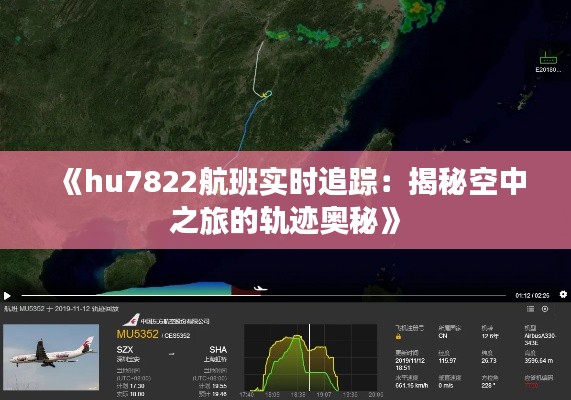Select the green receiver station icon

click(x=548, y=59)
